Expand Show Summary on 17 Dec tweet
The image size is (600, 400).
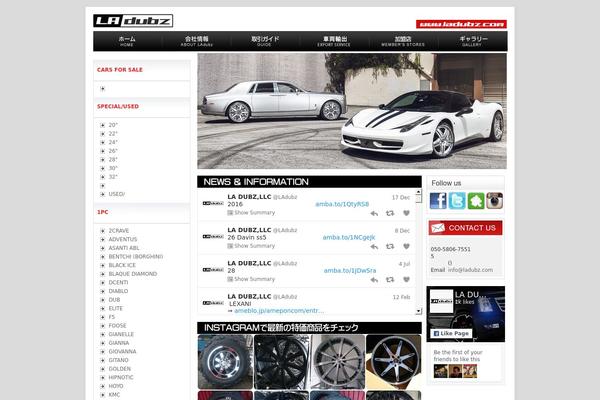click(251, 213)
